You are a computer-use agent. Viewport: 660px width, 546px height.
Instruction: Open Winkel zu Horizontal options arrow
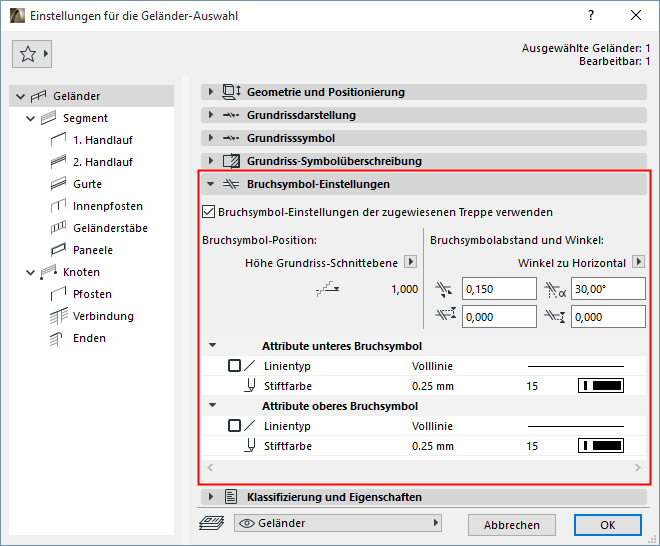(639, 262)
